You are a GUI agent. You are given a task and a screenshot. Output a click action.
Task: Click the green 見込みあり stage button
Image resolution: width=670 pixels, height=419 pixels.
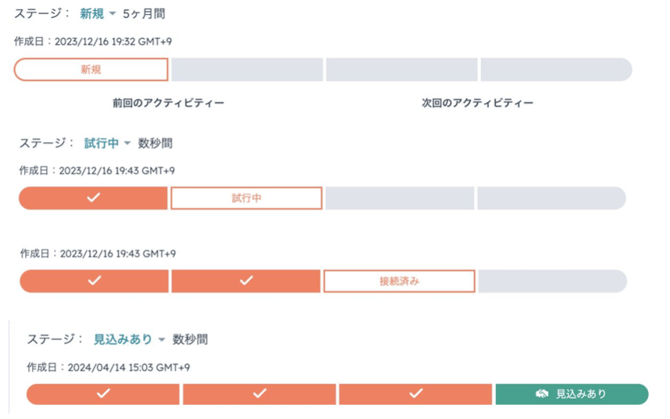pyautogui.click(x=572, y=394)
